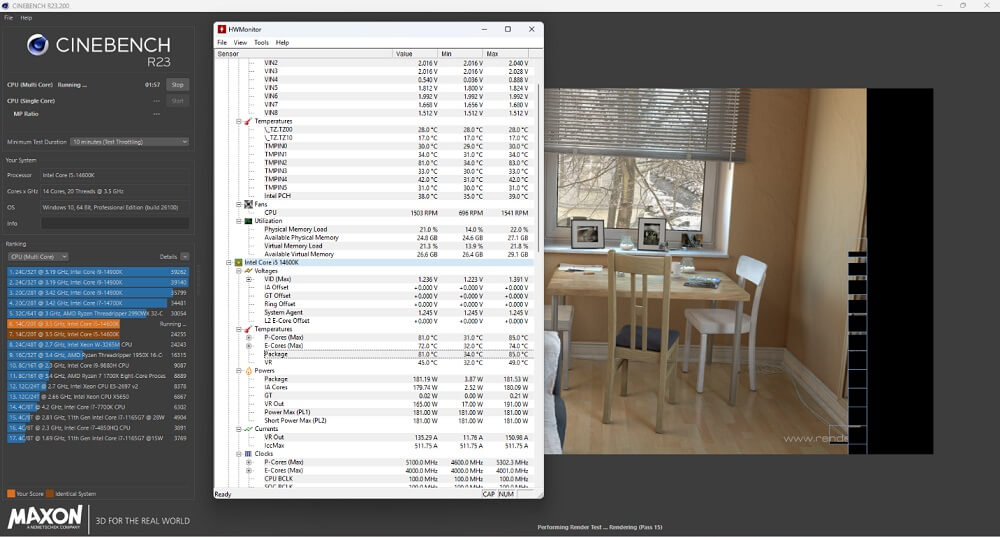
Task: Click the HWMonitor vertical scrollbar
Action: click(538, 170)
